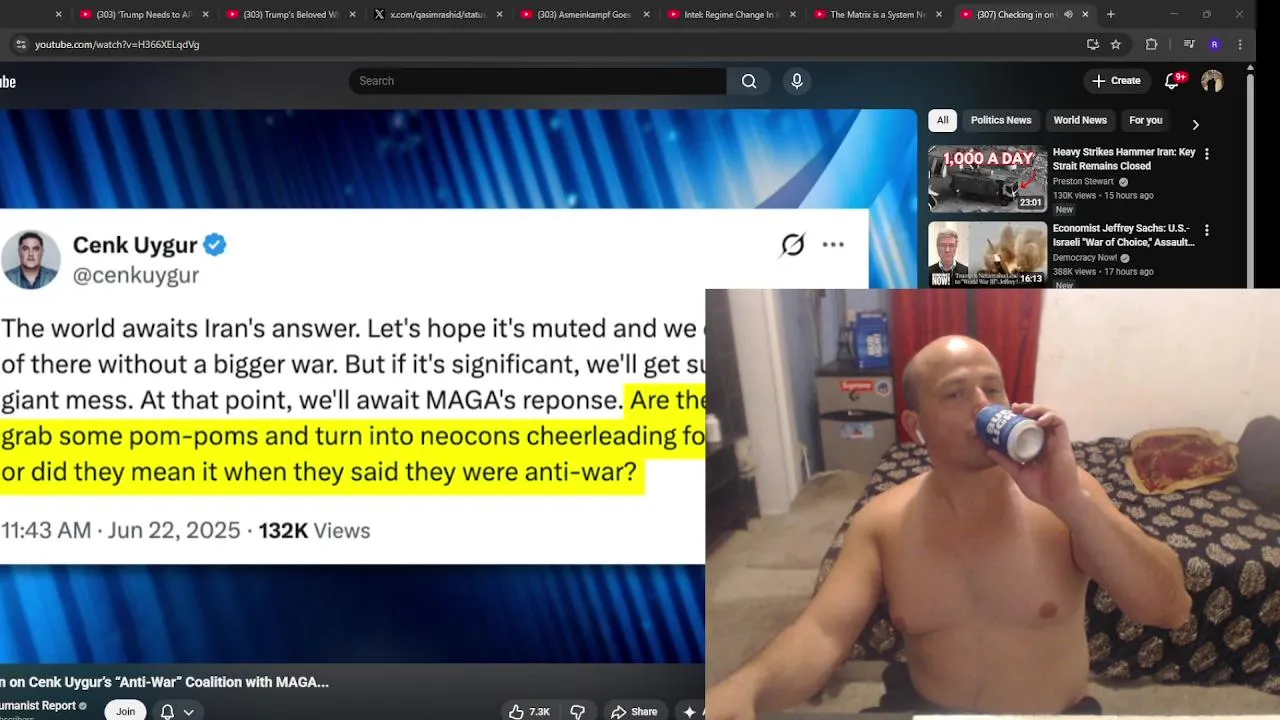Screen dimensions: 1280x720
Task: Click the YouTube search magnifier button
Action: click(x=749, y=81)
